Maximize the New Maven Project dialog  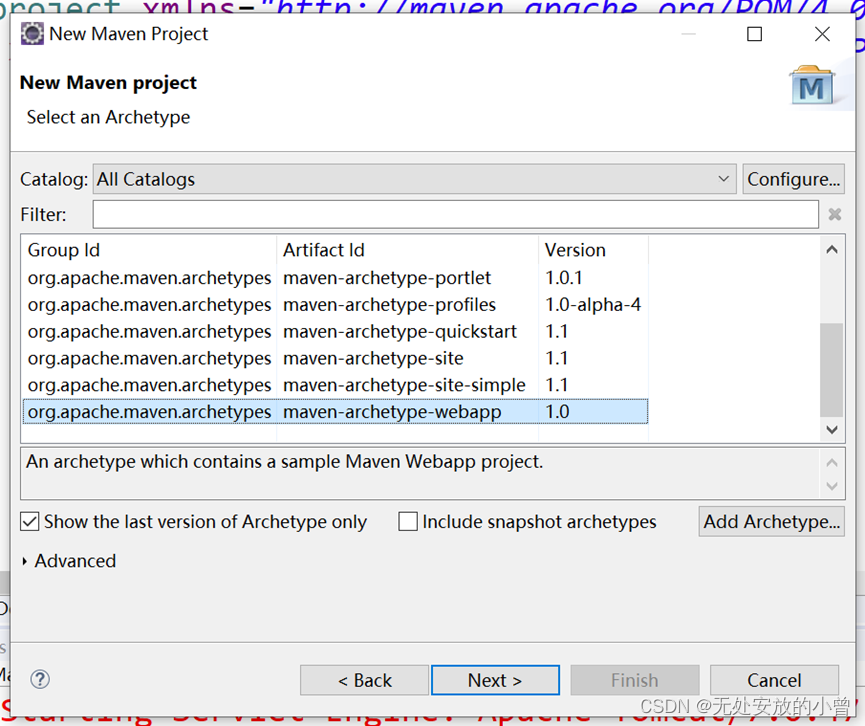pyautogui.click(x=754, y=34)
